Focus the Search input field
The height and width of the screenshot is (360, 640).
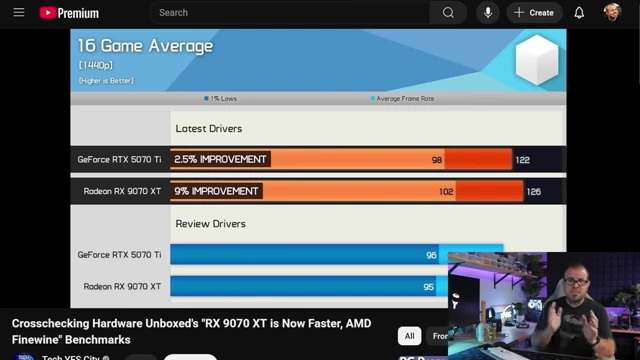pos(290,13)
